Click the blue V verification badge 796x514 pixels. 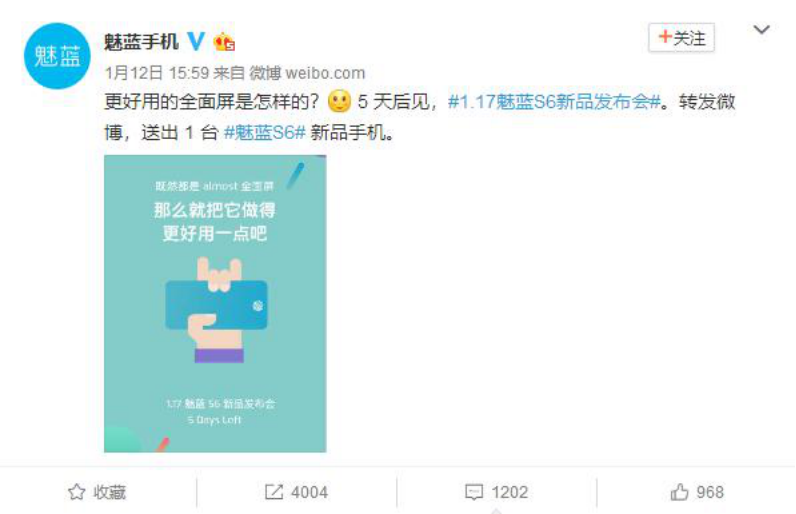[x=196, y=41]
